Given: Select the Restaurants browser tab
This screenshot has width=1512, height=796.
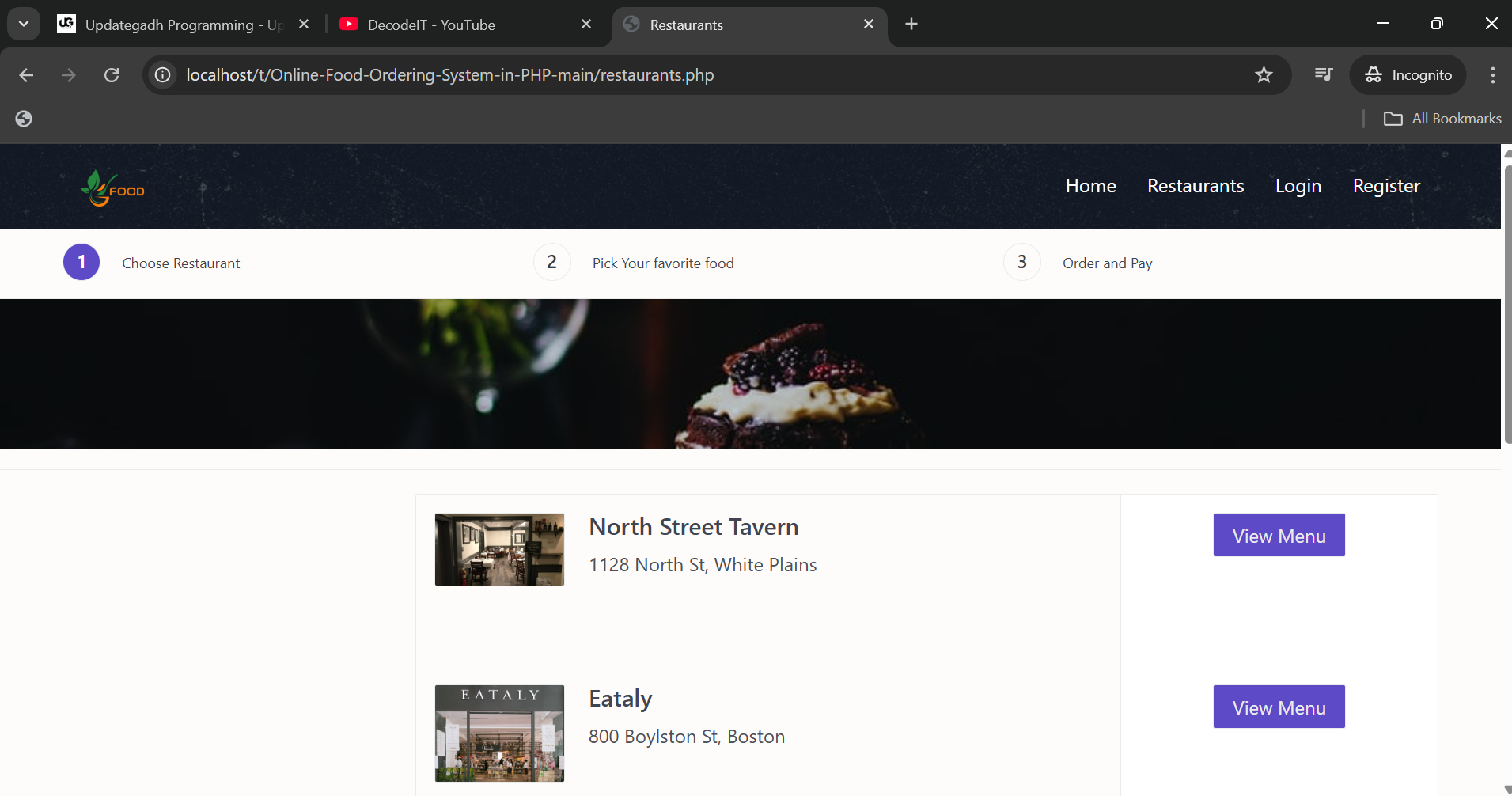Looking at the screenshot, I should point(748,25).
